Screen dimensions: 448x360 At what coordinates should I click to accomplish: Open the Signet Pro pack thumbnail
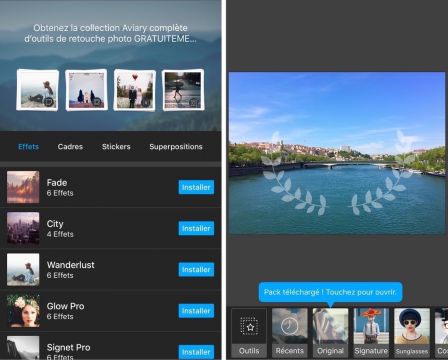pyautogui.click(x=23, y=348)
